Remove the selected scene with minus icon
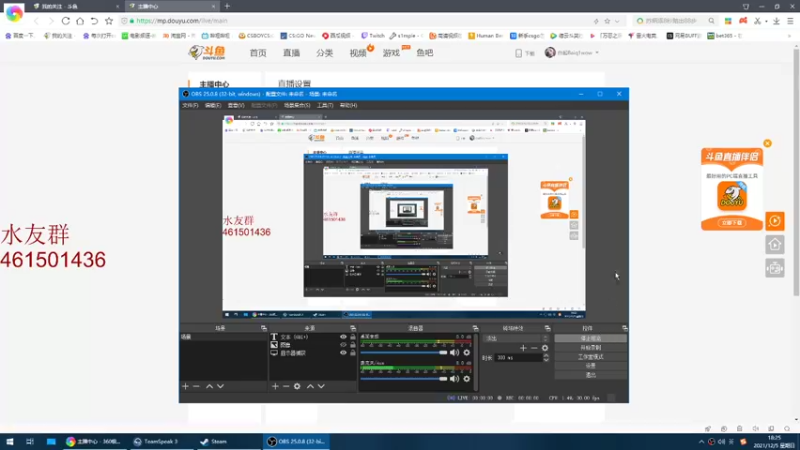 click(196, 386)
